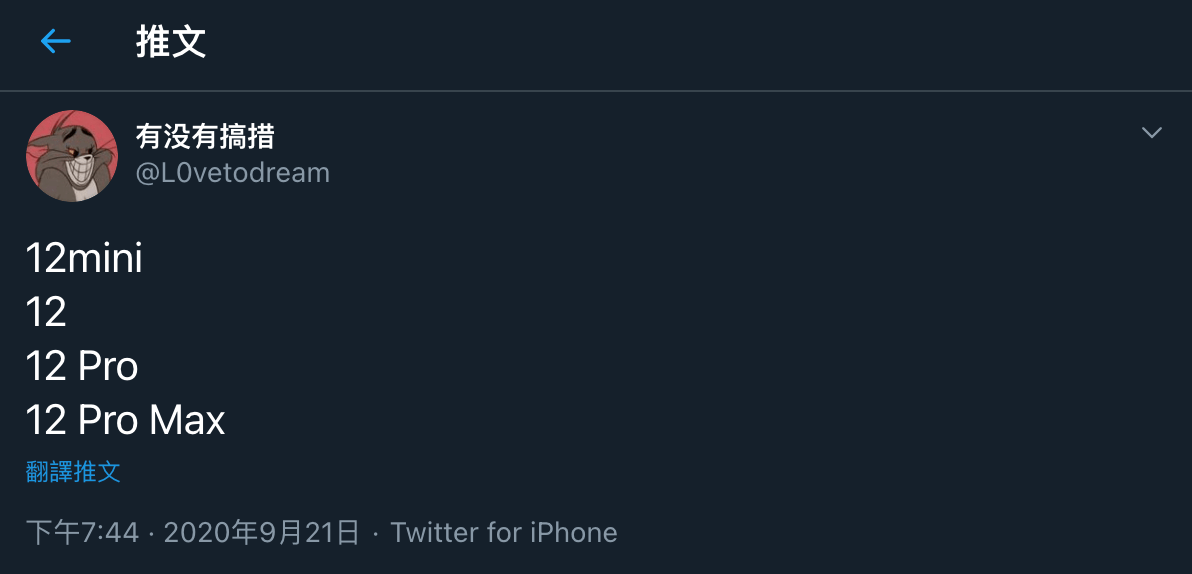Click the 12 Pro Max tweet line
The height and width of the screenshot is (574, 1192).
pyautogui.click(x=126, y=420)
